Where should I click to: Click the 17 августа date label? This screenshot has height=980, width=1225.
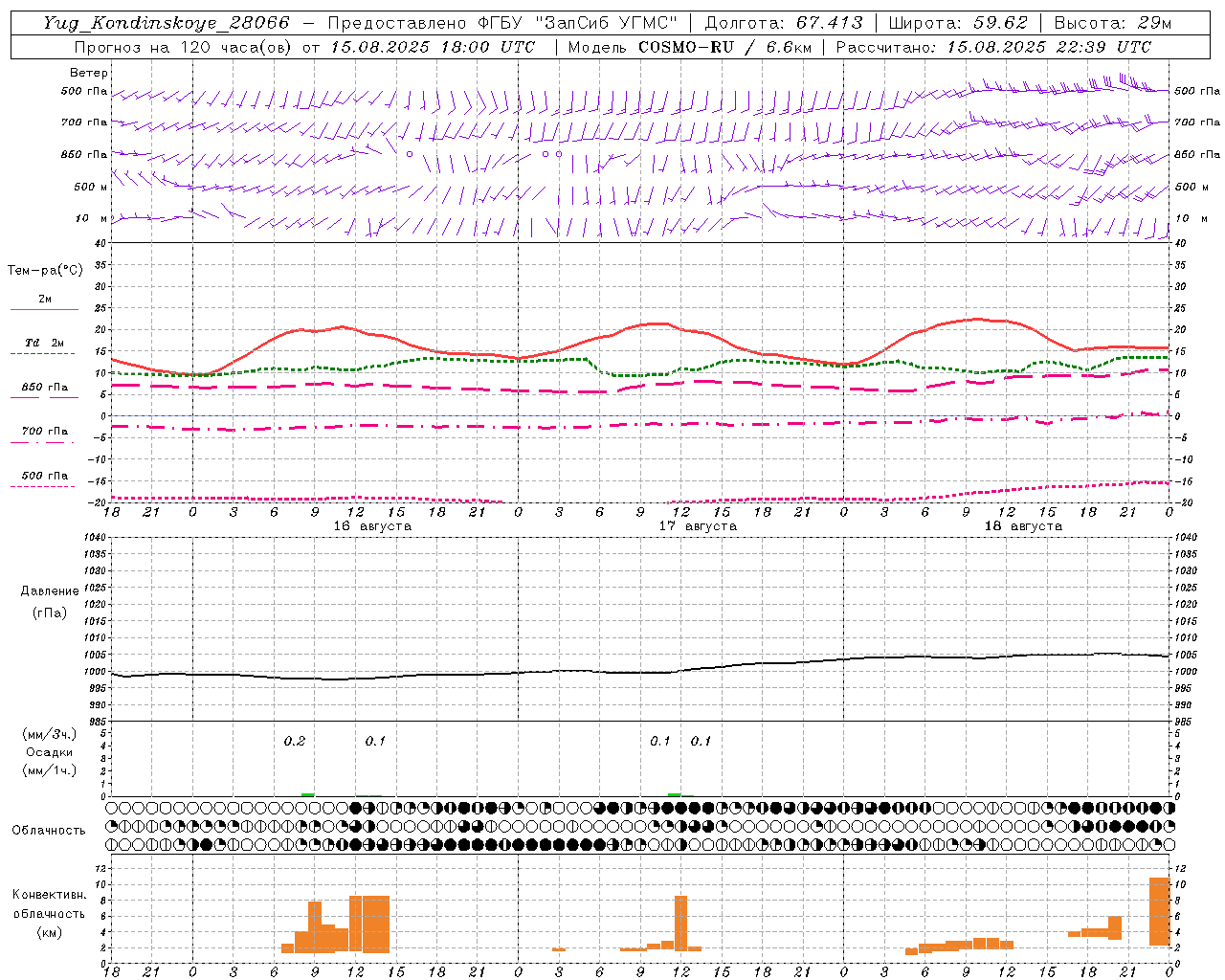pos(698,526)
